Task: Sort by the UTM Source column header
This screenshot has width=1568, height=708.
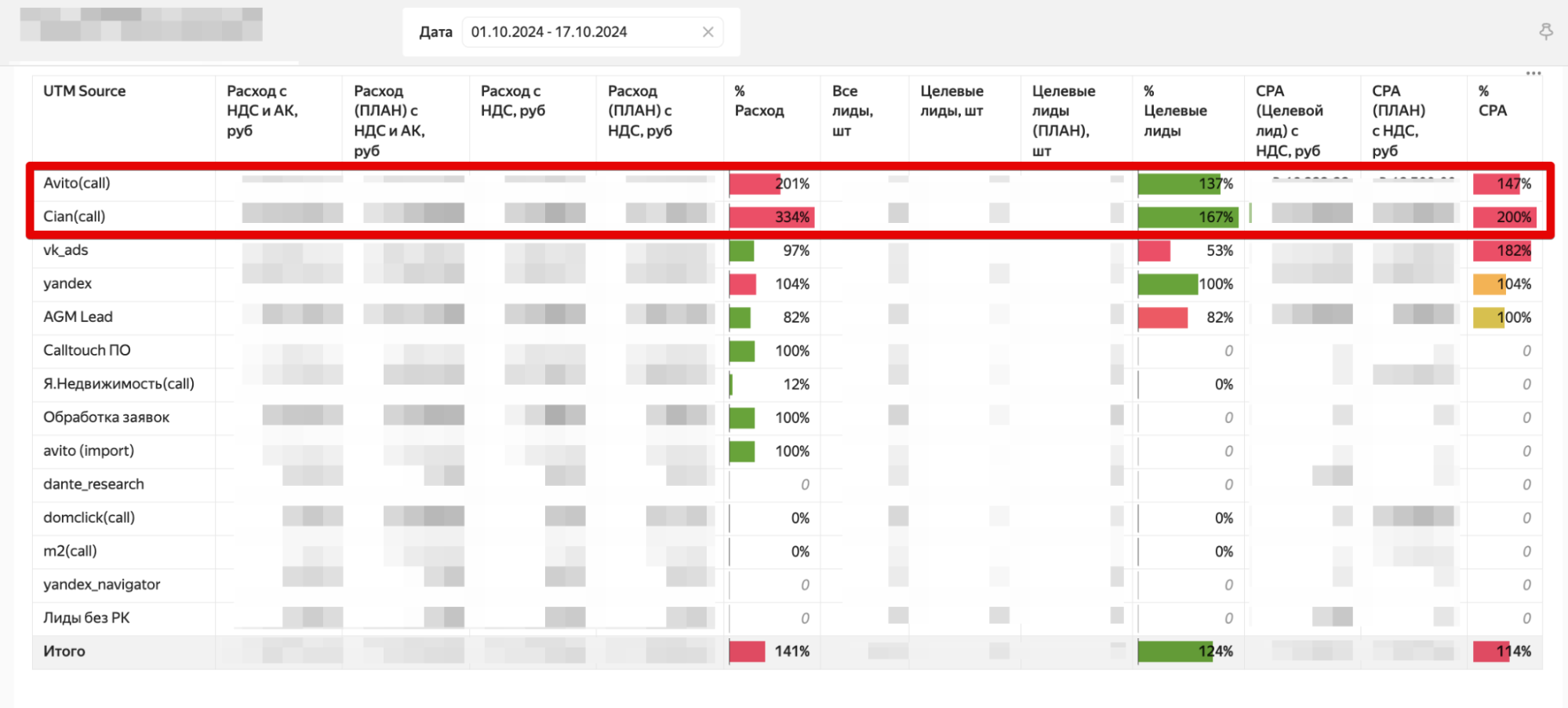Action: coord(85,91)
